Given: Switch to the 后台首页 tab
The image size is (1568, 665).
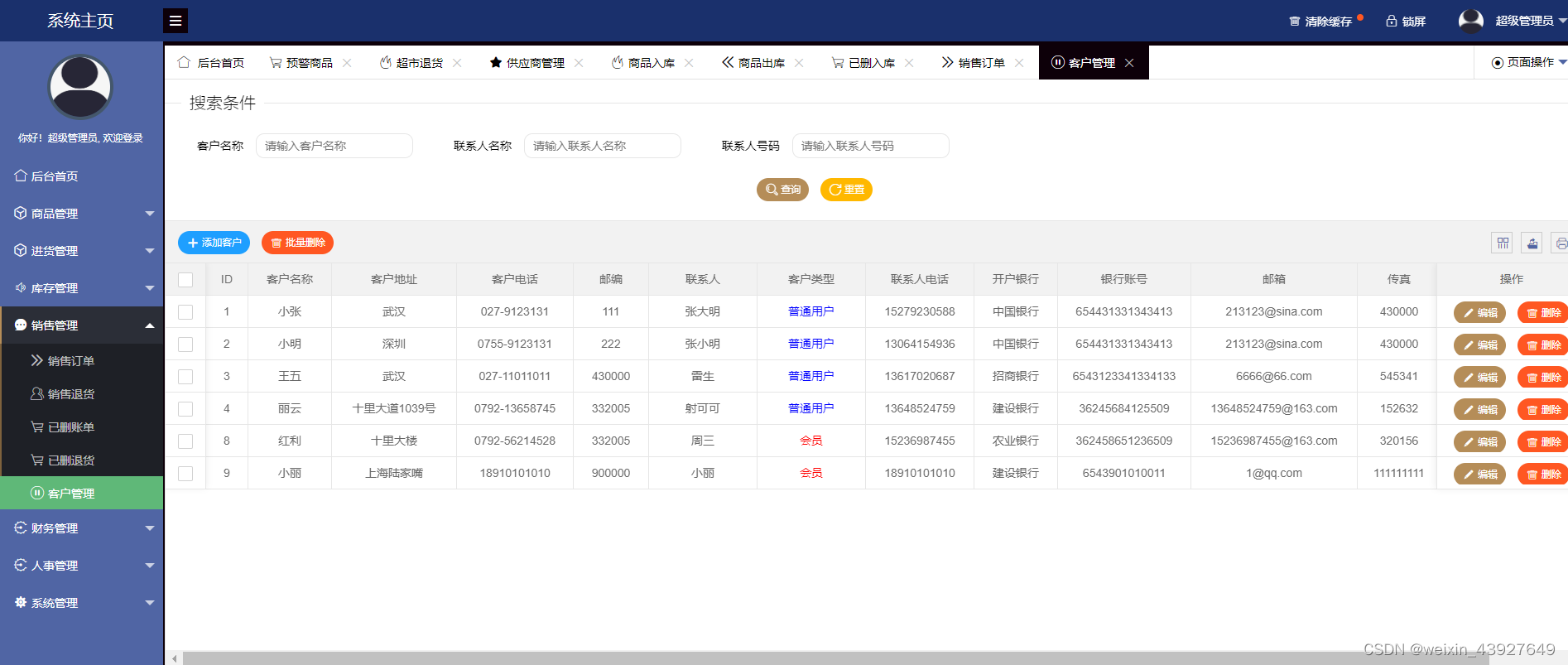Looking at the screenshot, I should coord(211,63).
